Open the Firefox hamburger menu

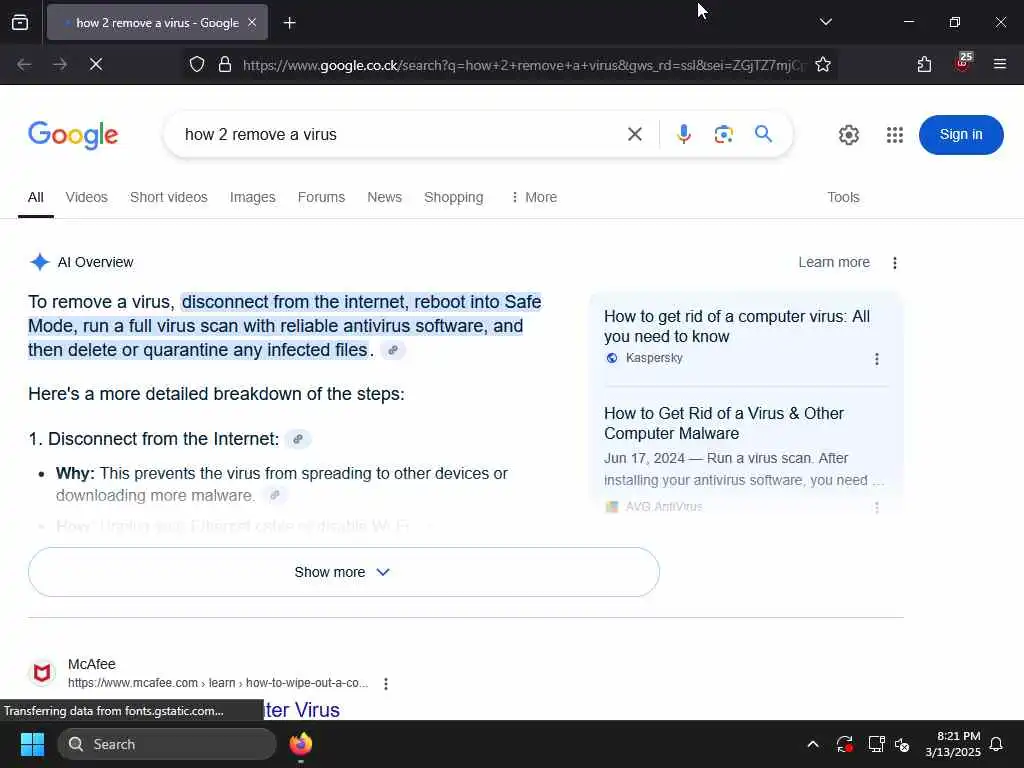pos(999,64)
